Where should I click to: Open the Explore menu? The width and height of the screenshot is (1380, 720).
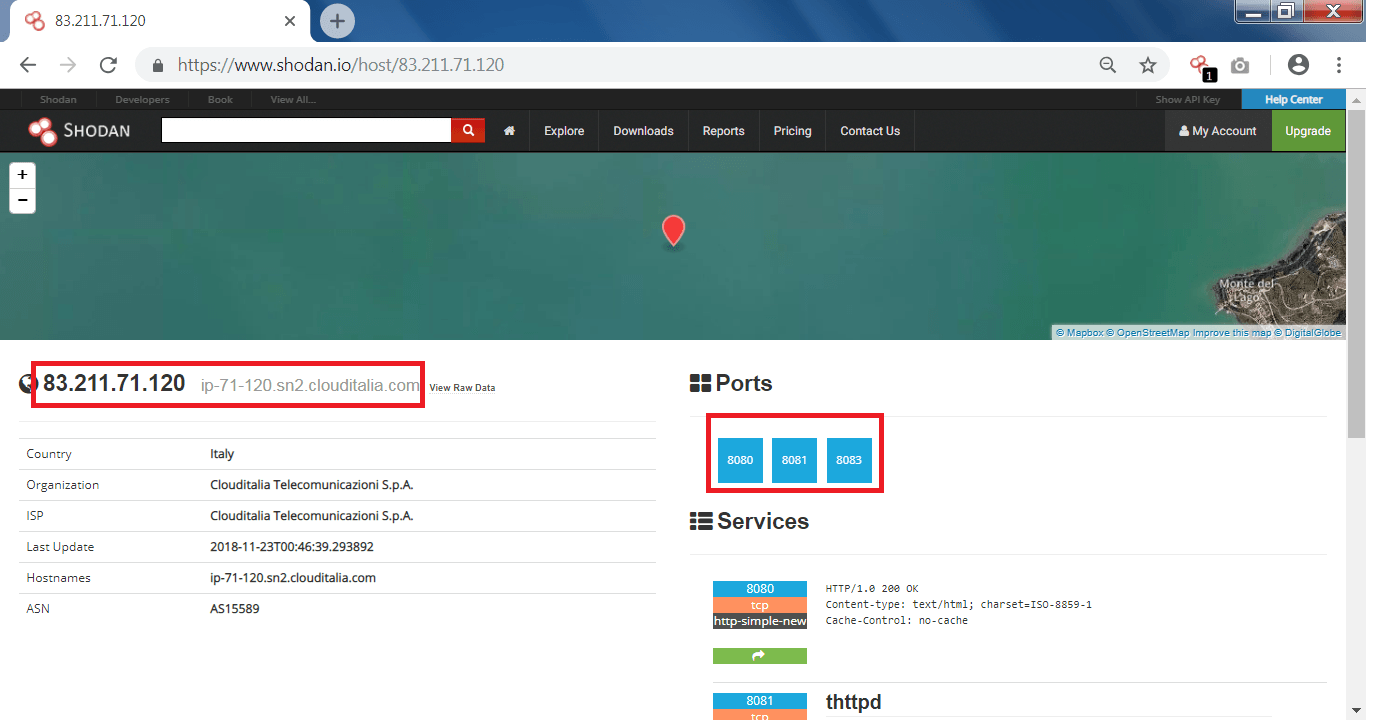pyautogui.click(x=564, y=131)
